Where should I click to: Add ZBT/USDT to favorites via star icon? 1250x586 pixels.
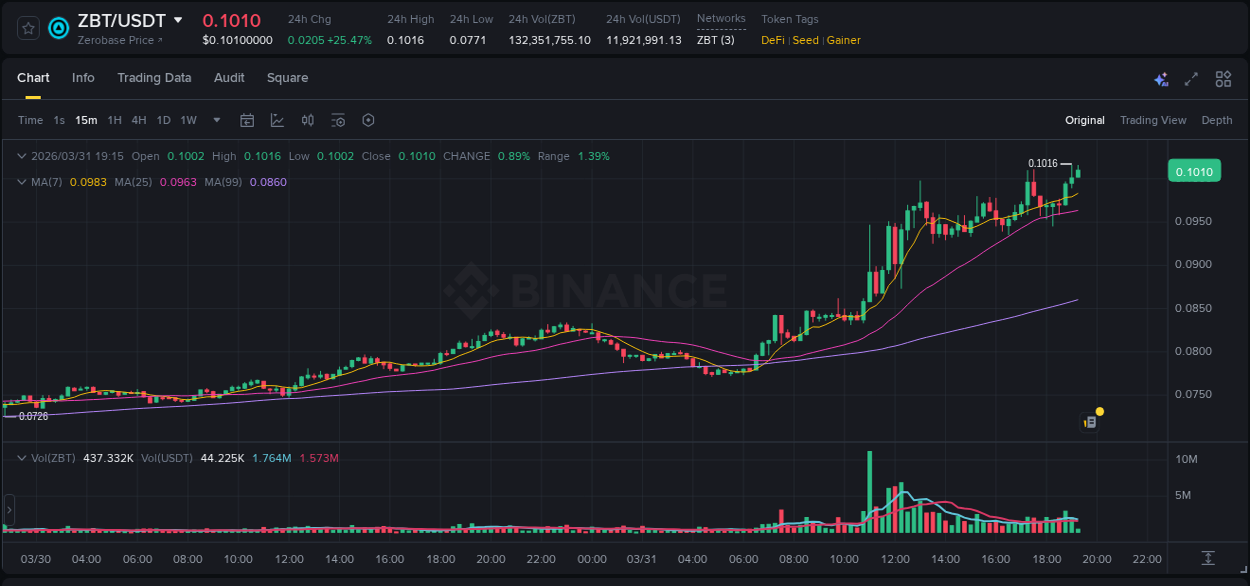tap(27, 28)
